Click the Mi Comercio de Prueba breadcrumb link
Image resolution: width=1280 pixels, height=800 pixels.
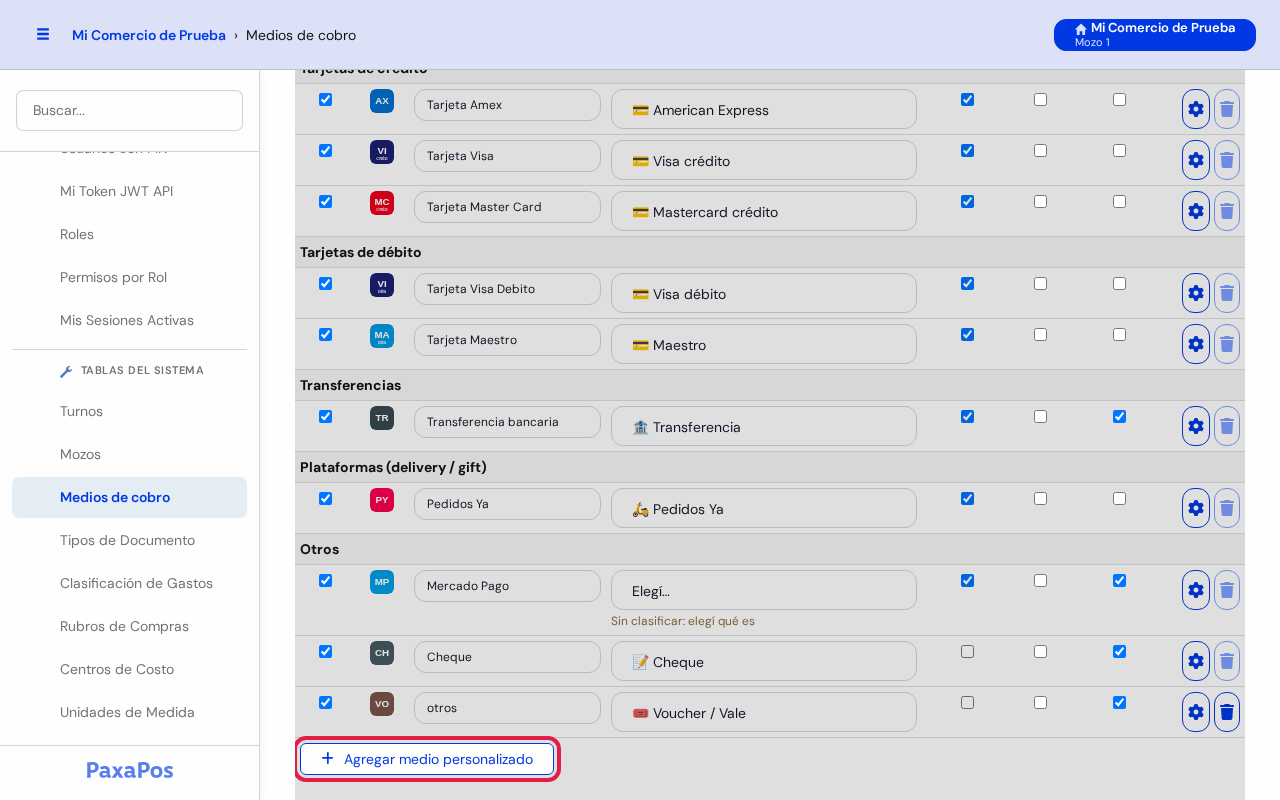(x=149, y=35)
